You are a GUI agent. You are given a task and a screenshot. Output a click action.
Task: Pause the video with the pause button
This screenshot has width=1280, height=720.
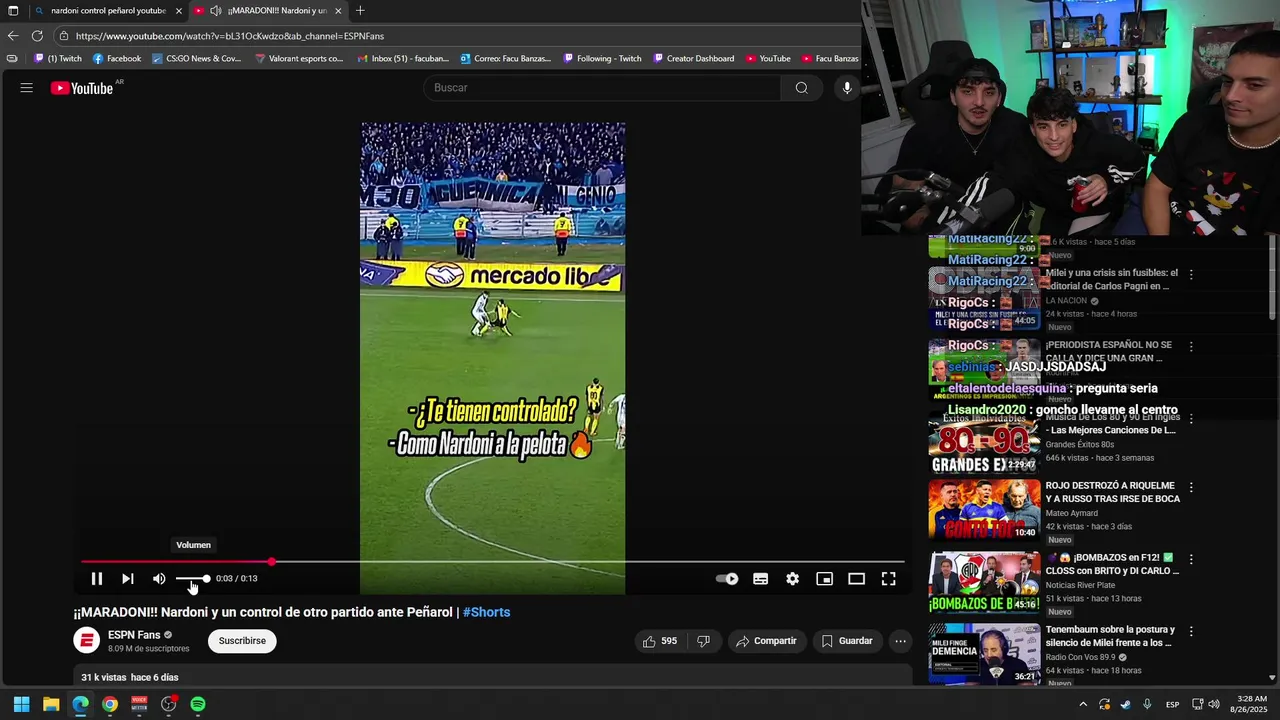coord(97,579)
